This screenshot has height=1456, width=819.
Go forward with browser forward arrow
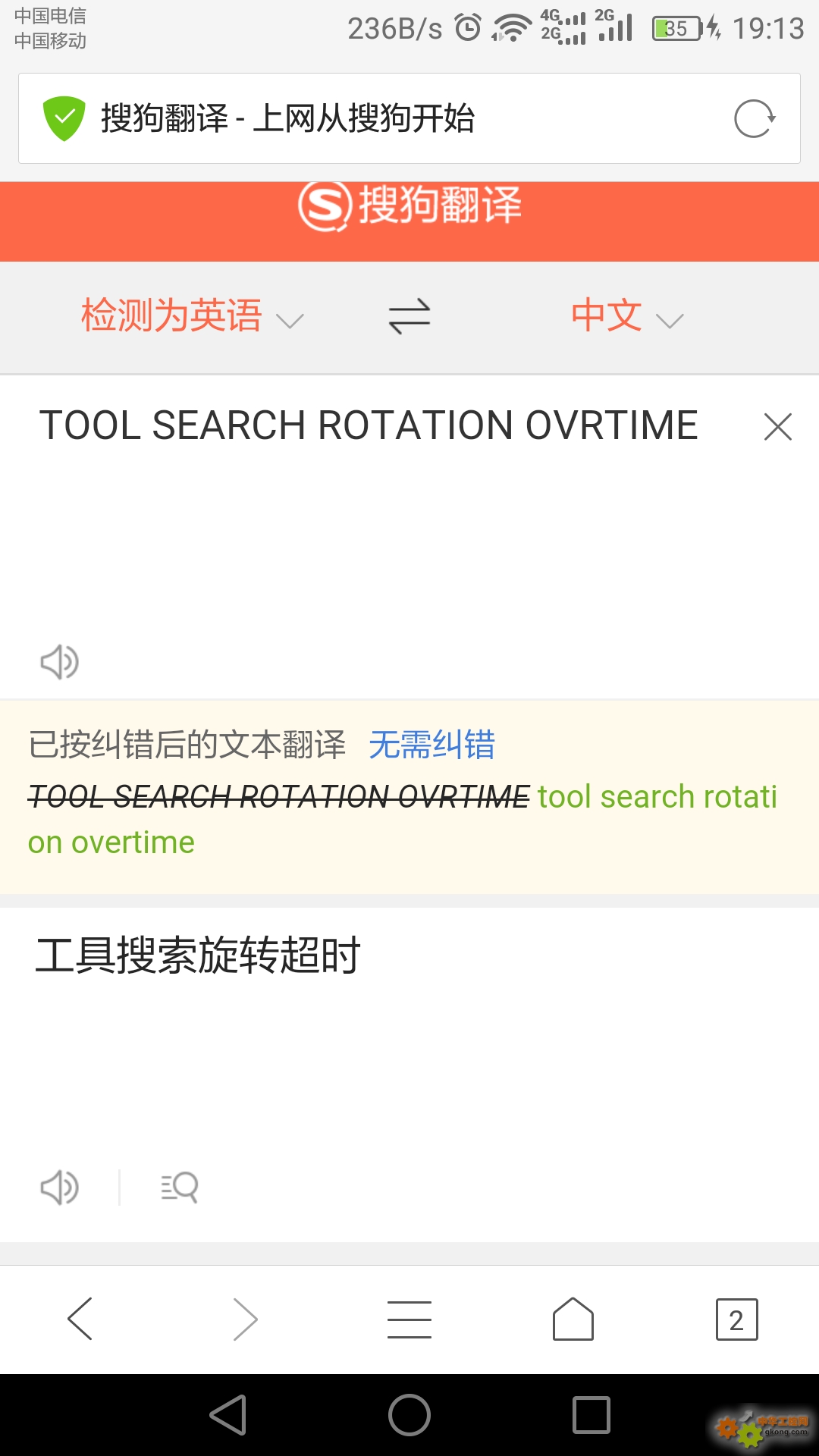pyautogui.click(x=244, y=1319)
